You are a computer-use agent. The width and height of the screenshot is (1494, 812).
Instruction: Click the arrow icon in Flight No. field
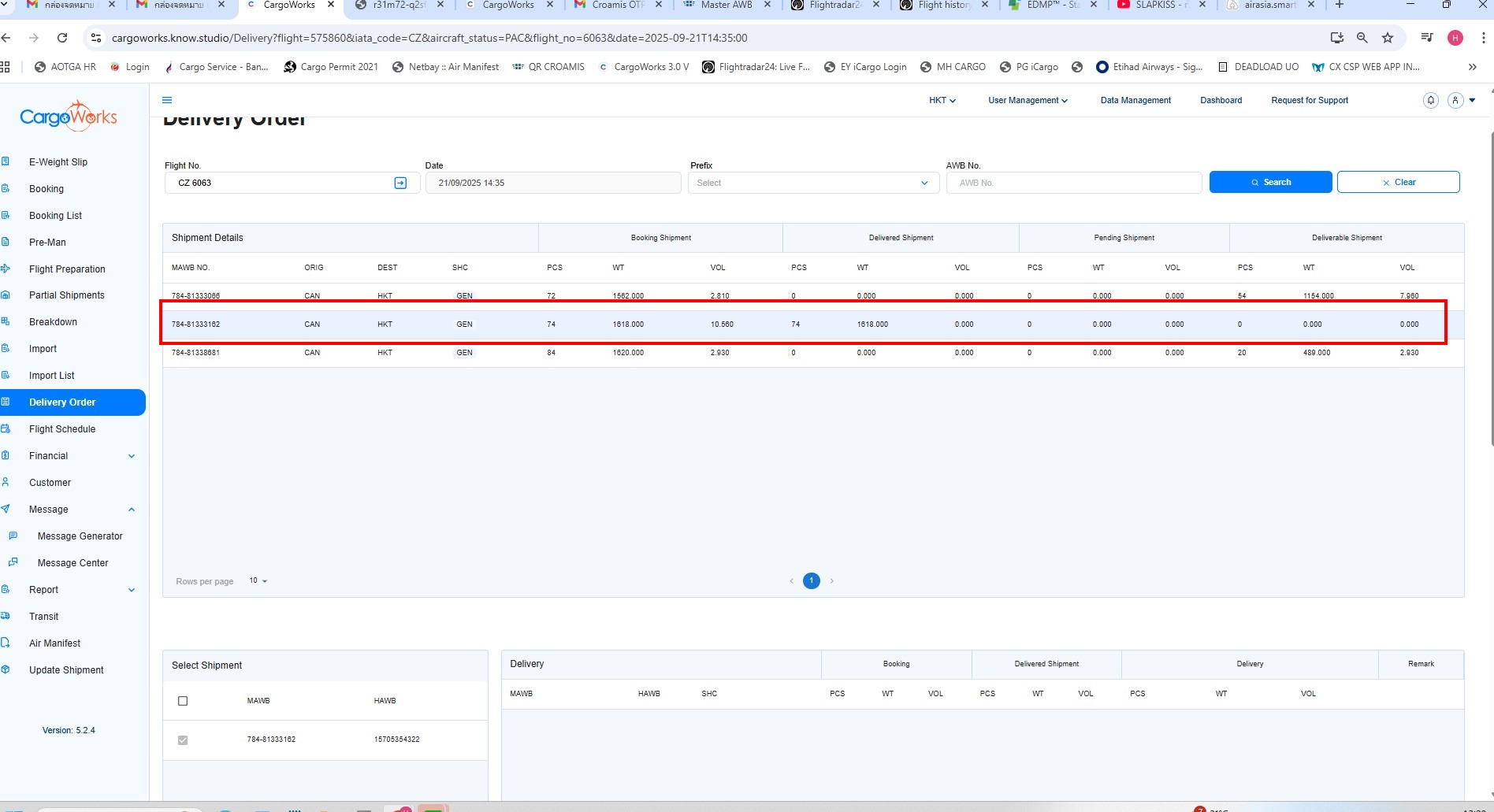(400, 183)
